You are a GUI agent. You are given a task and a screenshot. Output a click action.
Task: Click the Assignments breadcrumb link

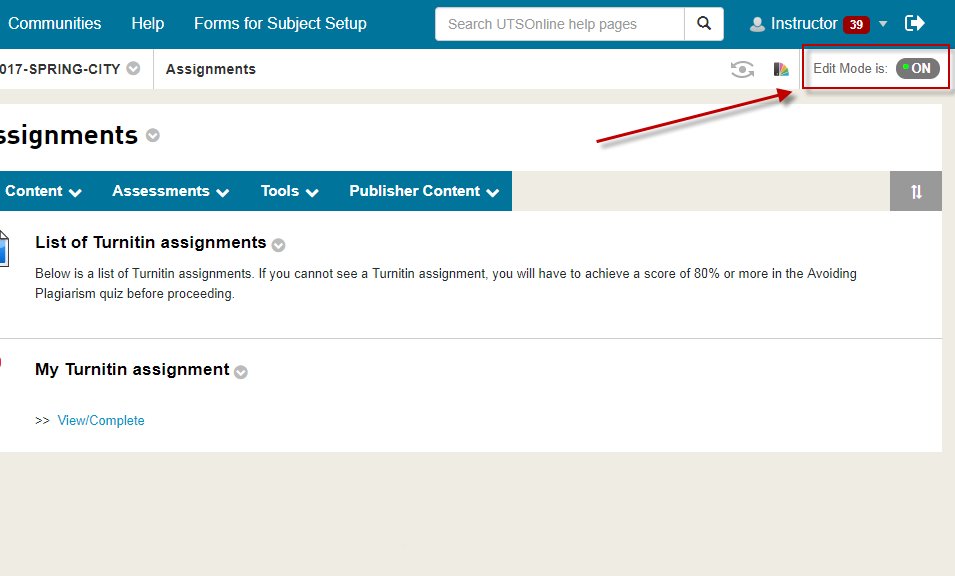tap(211, 69)
